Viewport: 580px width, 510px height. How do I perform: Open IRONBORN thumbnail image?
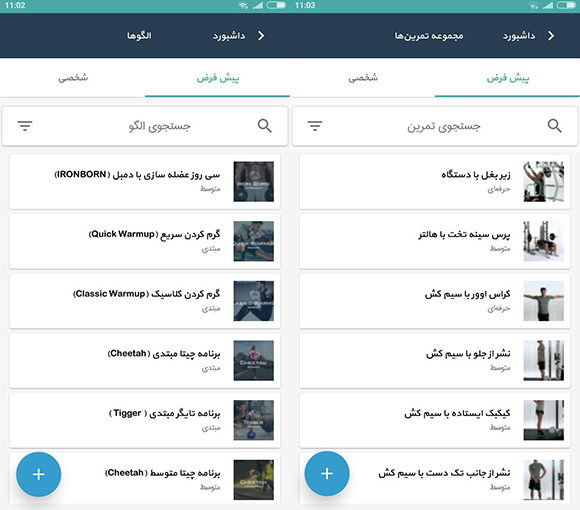coord(254,182)
